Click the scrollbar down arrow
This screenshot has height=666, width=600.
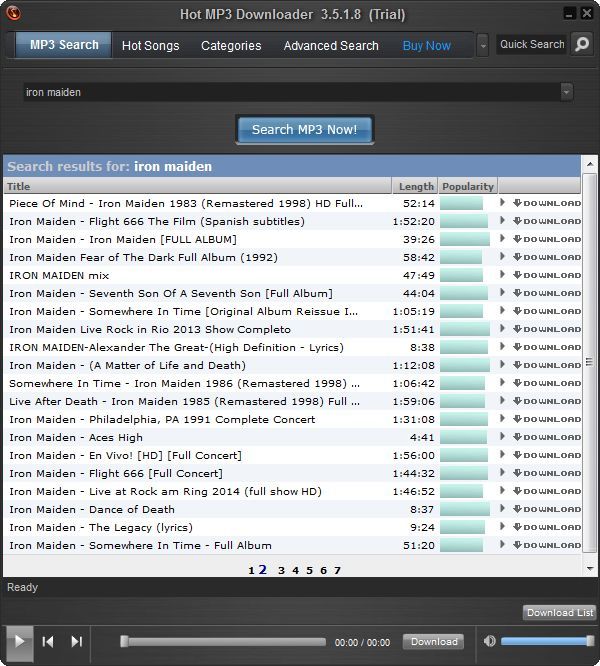pos(589,568)
